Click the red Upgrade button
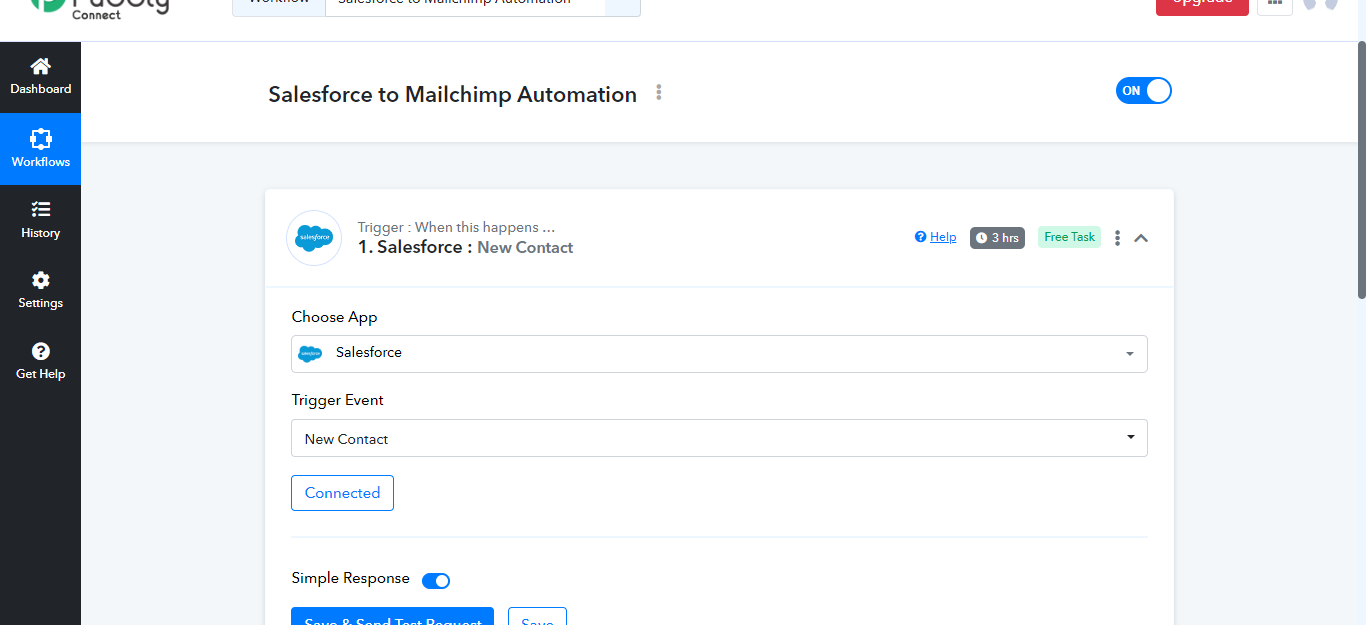Screen dimensions: 1366x625 pyautogui.click(x=1202, y=5)
